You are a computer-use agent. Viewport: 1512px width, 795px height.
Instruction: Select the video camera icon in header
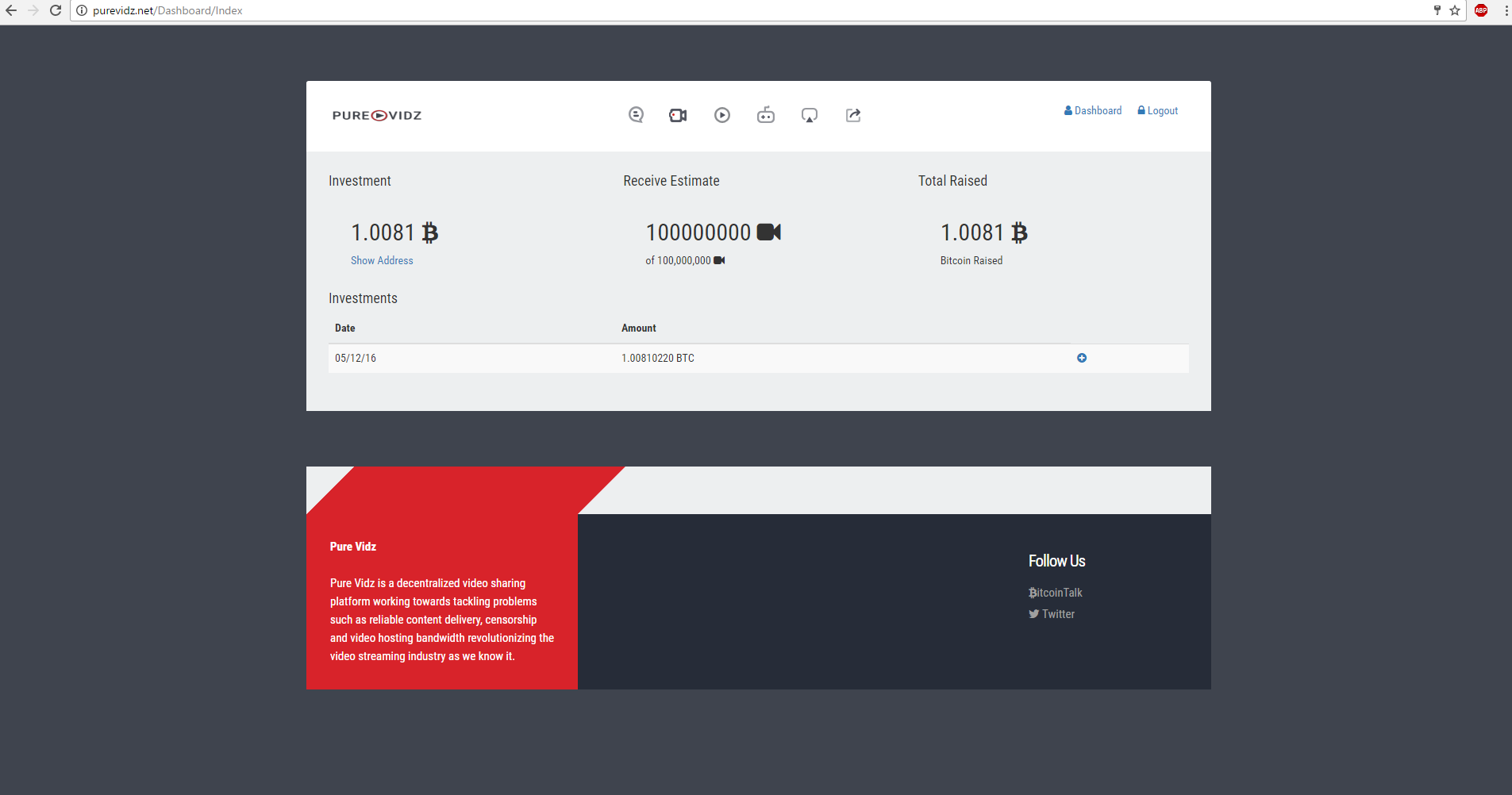678,115
